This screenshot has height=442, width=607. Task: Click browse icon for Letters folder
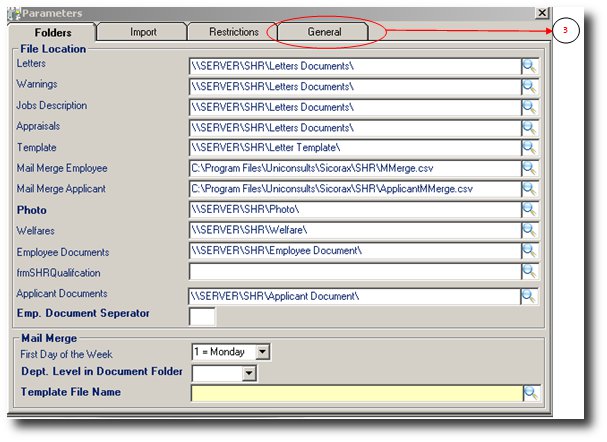(529, 67)
